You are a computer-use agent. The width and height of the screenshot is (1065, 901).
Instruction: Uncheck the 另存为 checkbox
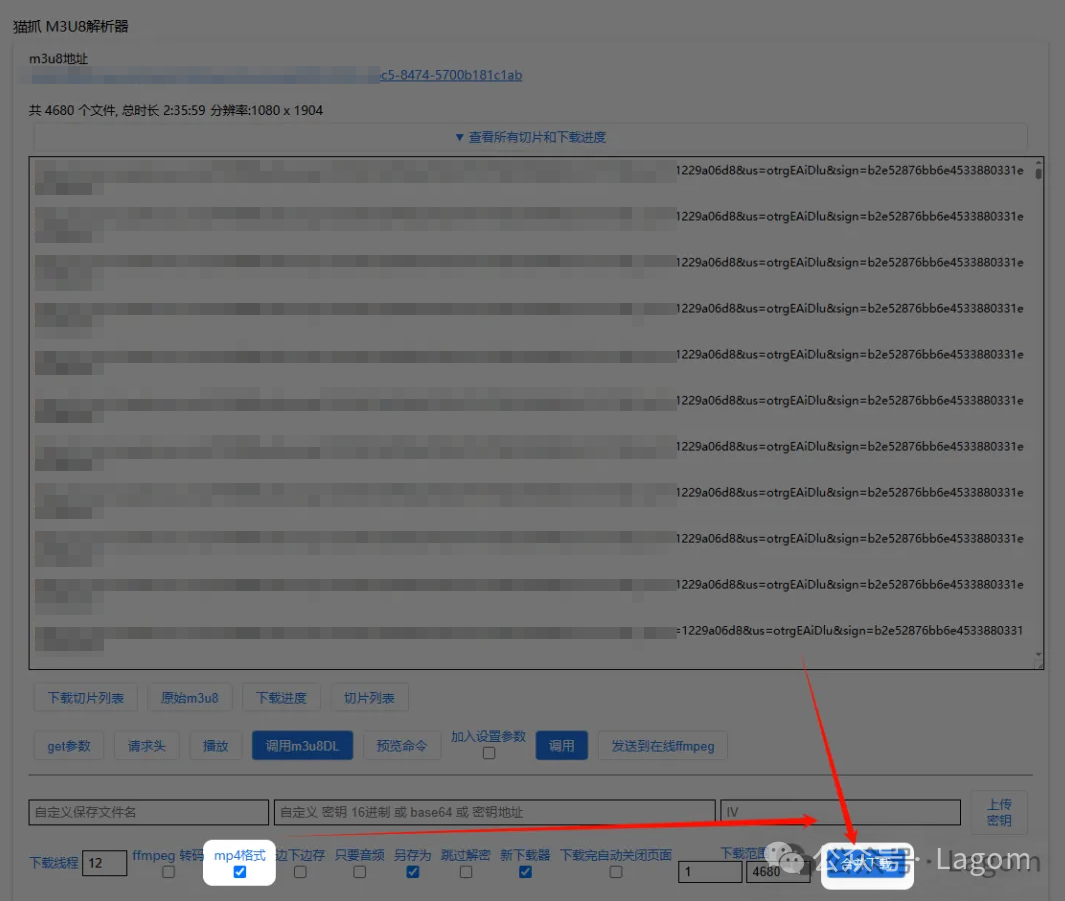pos(413,872)
